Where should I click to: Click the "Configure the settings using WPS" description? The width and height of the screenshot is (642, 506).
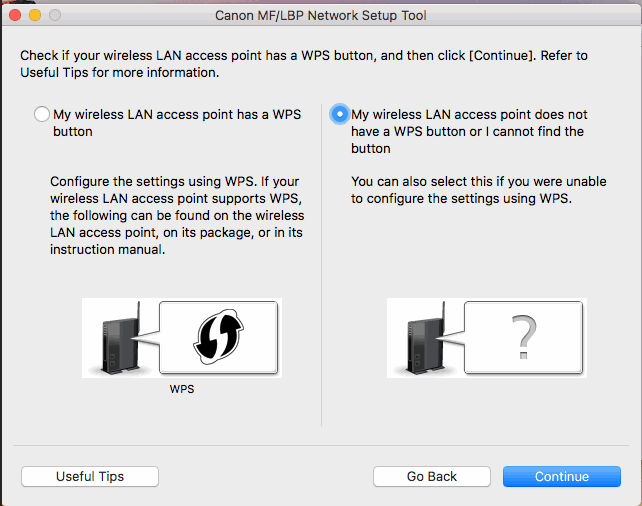point(177,215)
